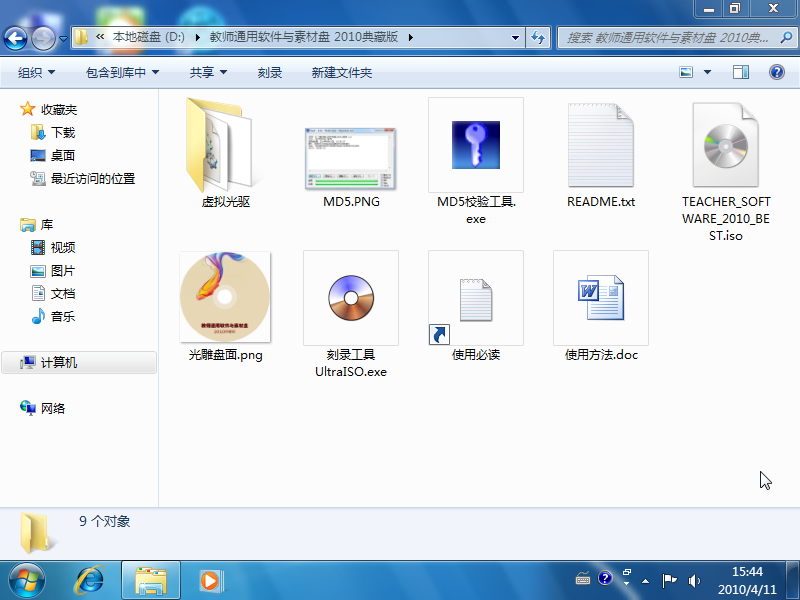
Task: Select TEACHER_SOFTWARE_2010_BEST.iso disc image
Action: (726, 145)
